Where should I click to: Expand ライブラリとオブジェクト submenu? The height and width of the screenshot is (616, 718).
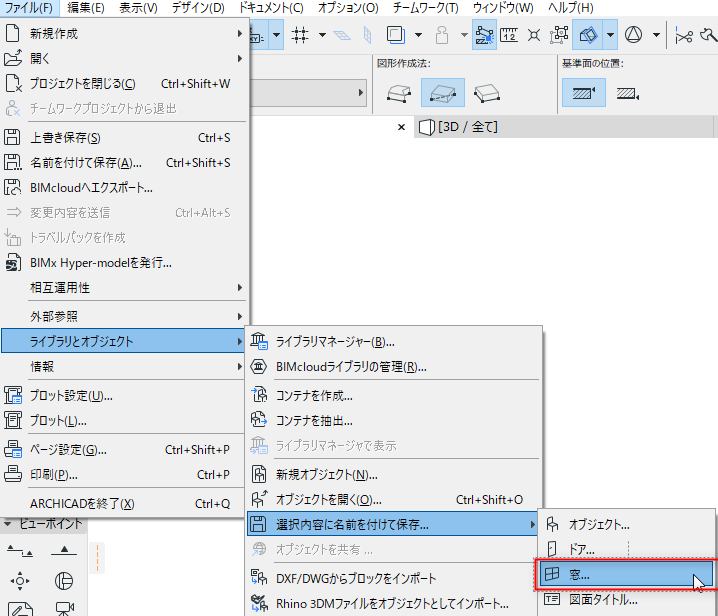click(x=123, y=341)
